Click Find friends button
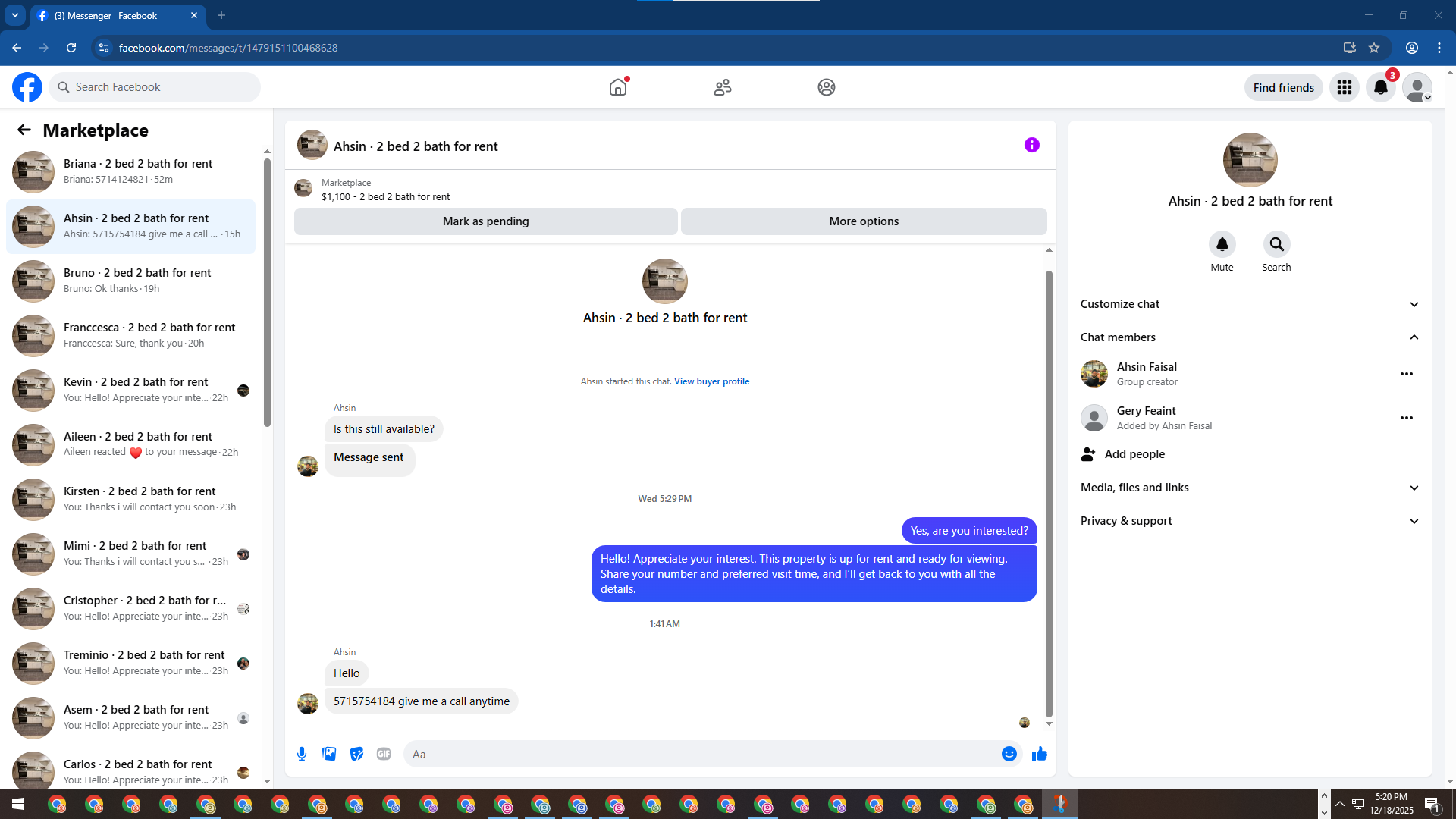The height and width of the screenshot is (819, 1456). [x=1283, y=87]
